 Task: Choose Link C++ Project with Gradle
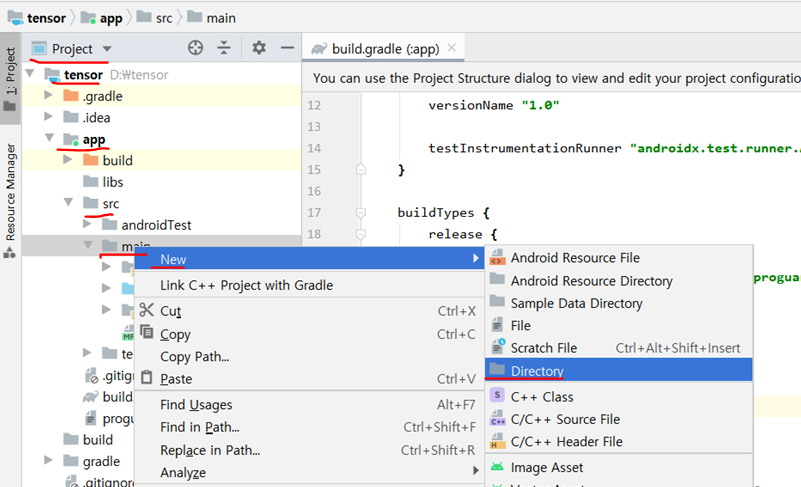(310, 285)
